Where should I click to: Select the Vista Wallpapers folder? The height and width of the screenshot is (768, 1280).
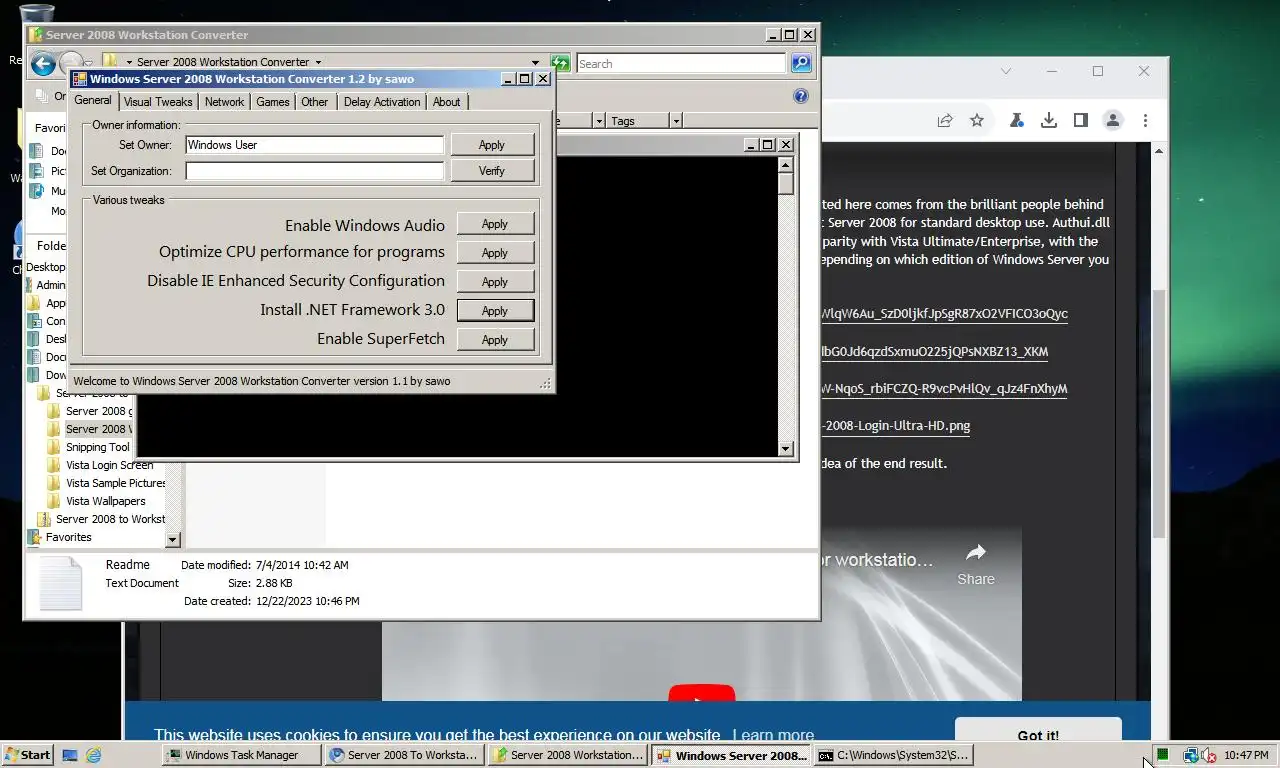[106, 501]
